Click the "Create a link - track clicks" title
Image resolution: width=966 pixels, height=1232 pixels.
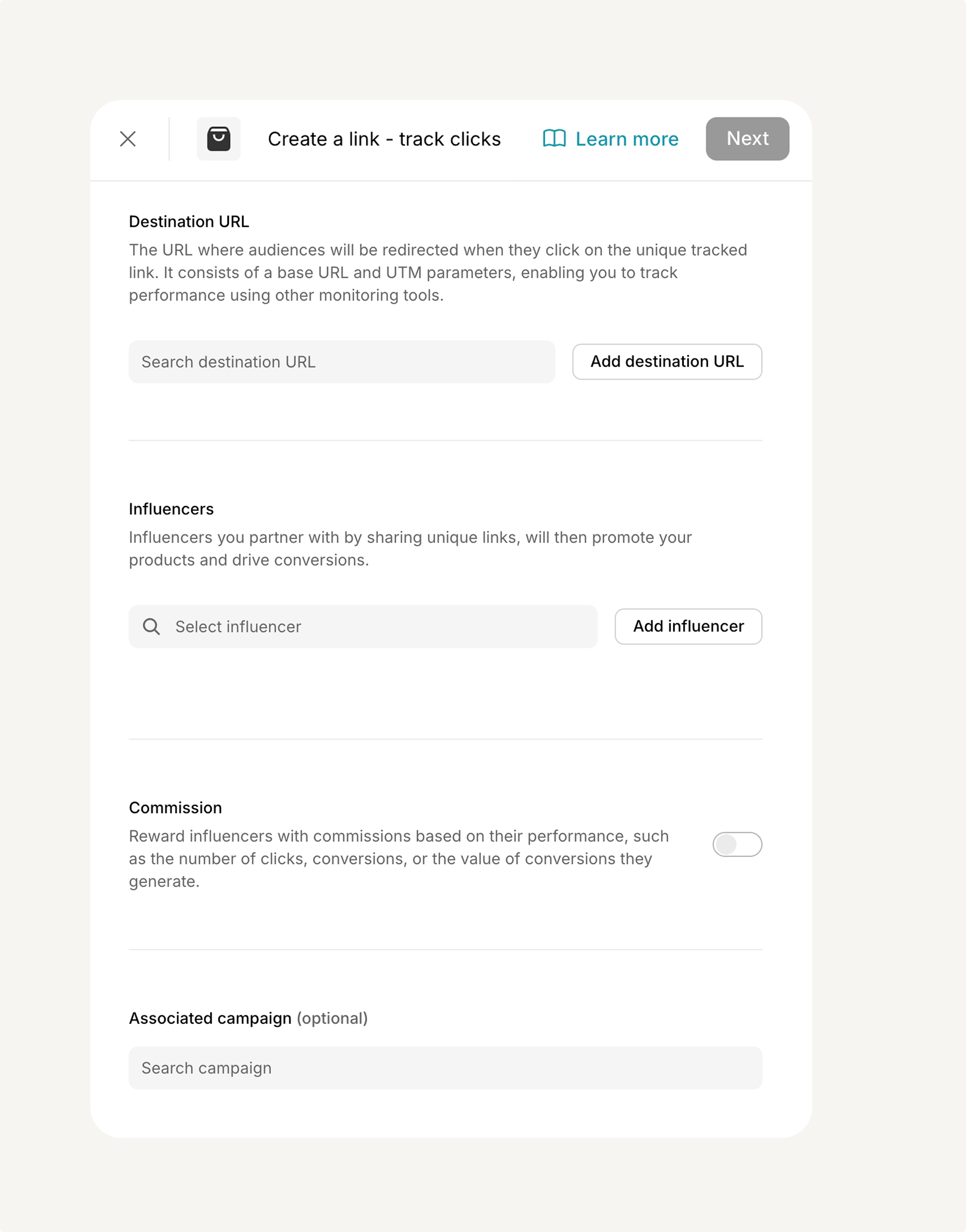[x=384, y=139]
